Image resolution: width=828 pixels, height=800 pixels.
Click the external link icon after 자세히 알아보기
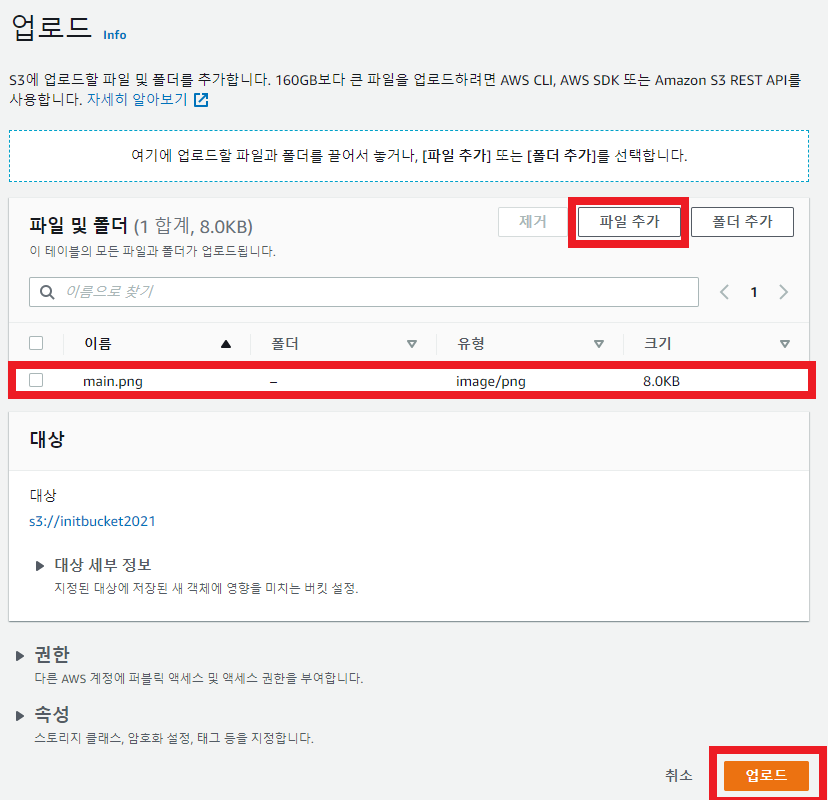[x=201, y=99]
